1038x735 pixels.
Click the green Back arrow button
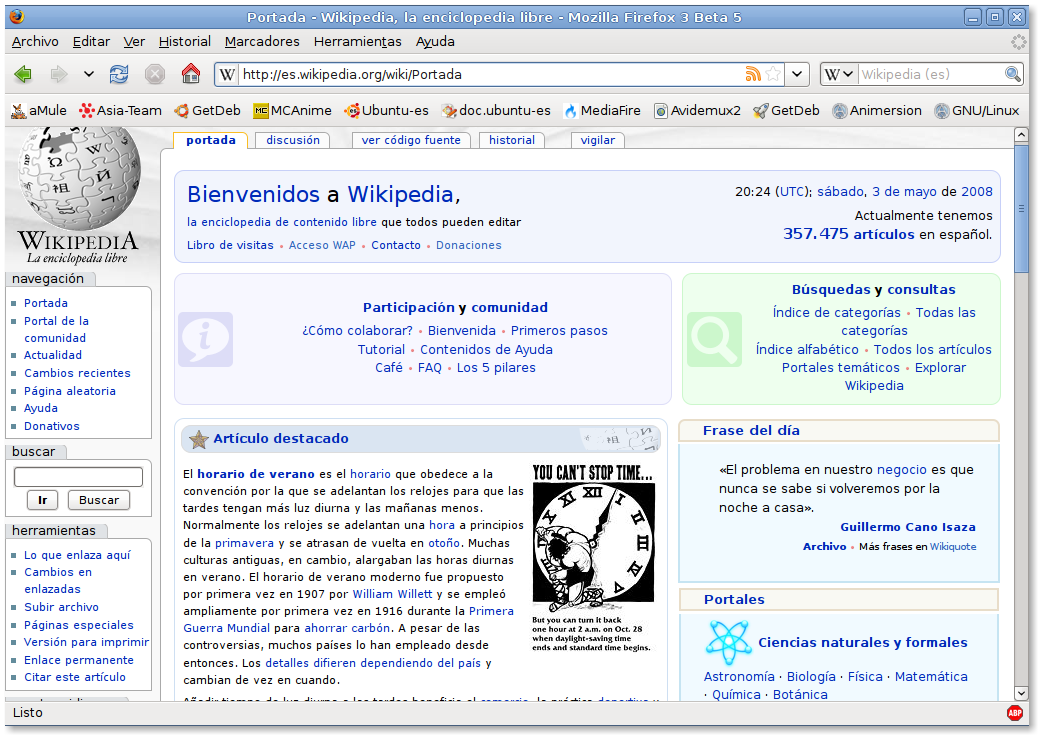22,74
